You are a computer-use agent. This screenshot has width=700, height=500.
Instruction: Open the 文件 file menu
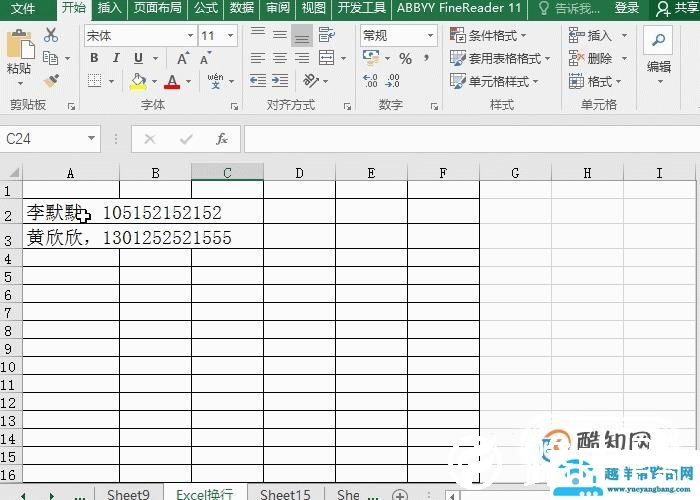click(x=23, y=8)
